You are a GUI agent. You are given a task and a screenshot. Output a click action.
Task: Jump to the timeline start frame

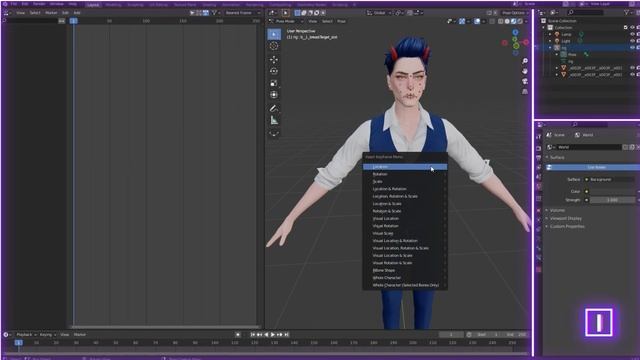pyautogui.click(x=253, y=334)
